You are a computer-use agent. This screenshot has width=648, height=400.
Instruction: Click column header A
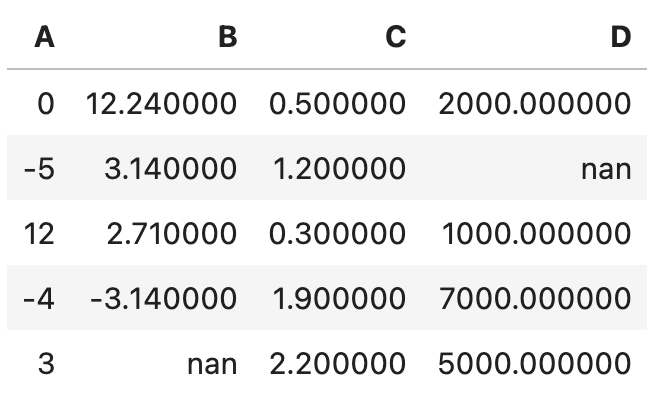click(44, 38)
